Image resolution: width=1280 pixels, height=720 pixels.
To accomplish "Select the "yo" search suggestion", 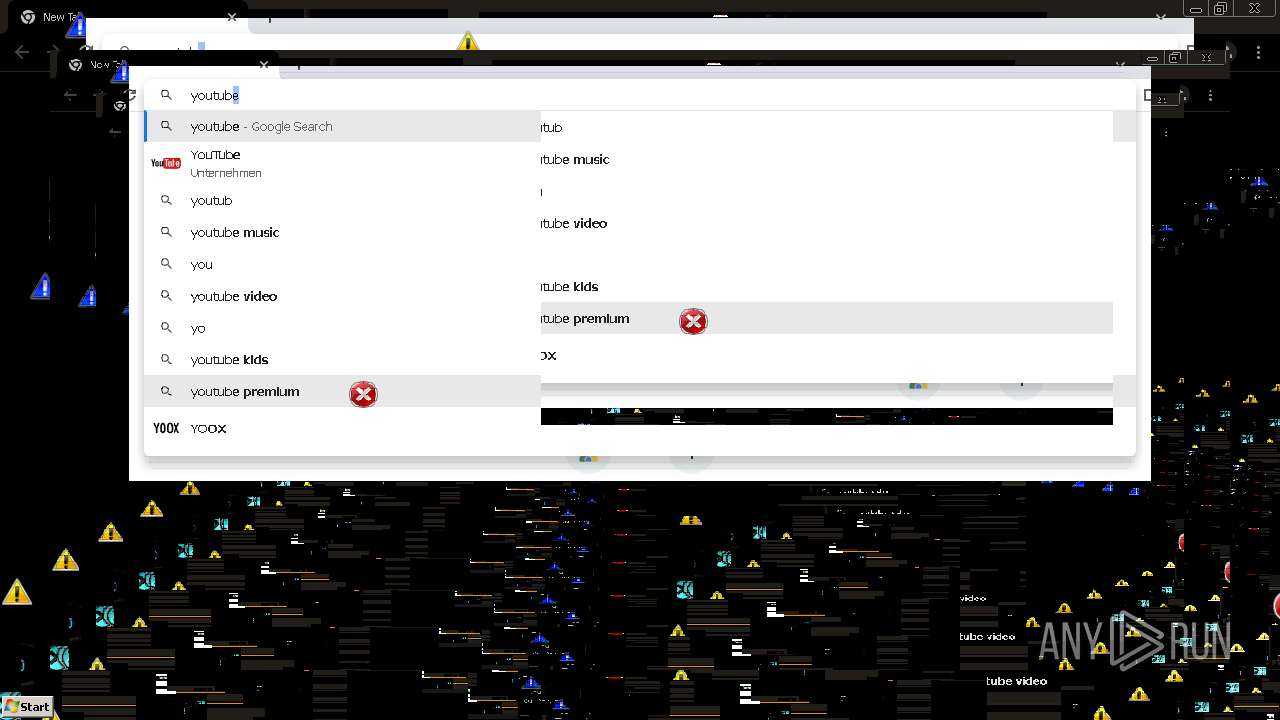I will point(342,328).
